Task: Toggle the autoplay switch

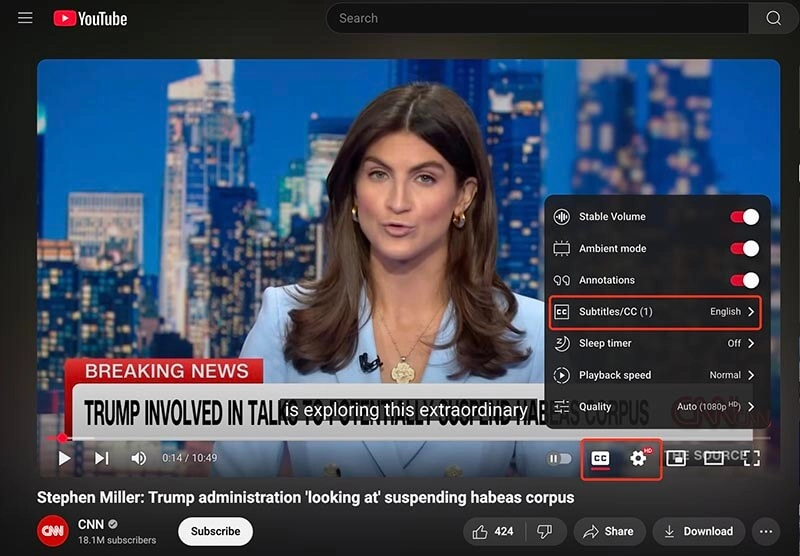Action: (560, 459)
